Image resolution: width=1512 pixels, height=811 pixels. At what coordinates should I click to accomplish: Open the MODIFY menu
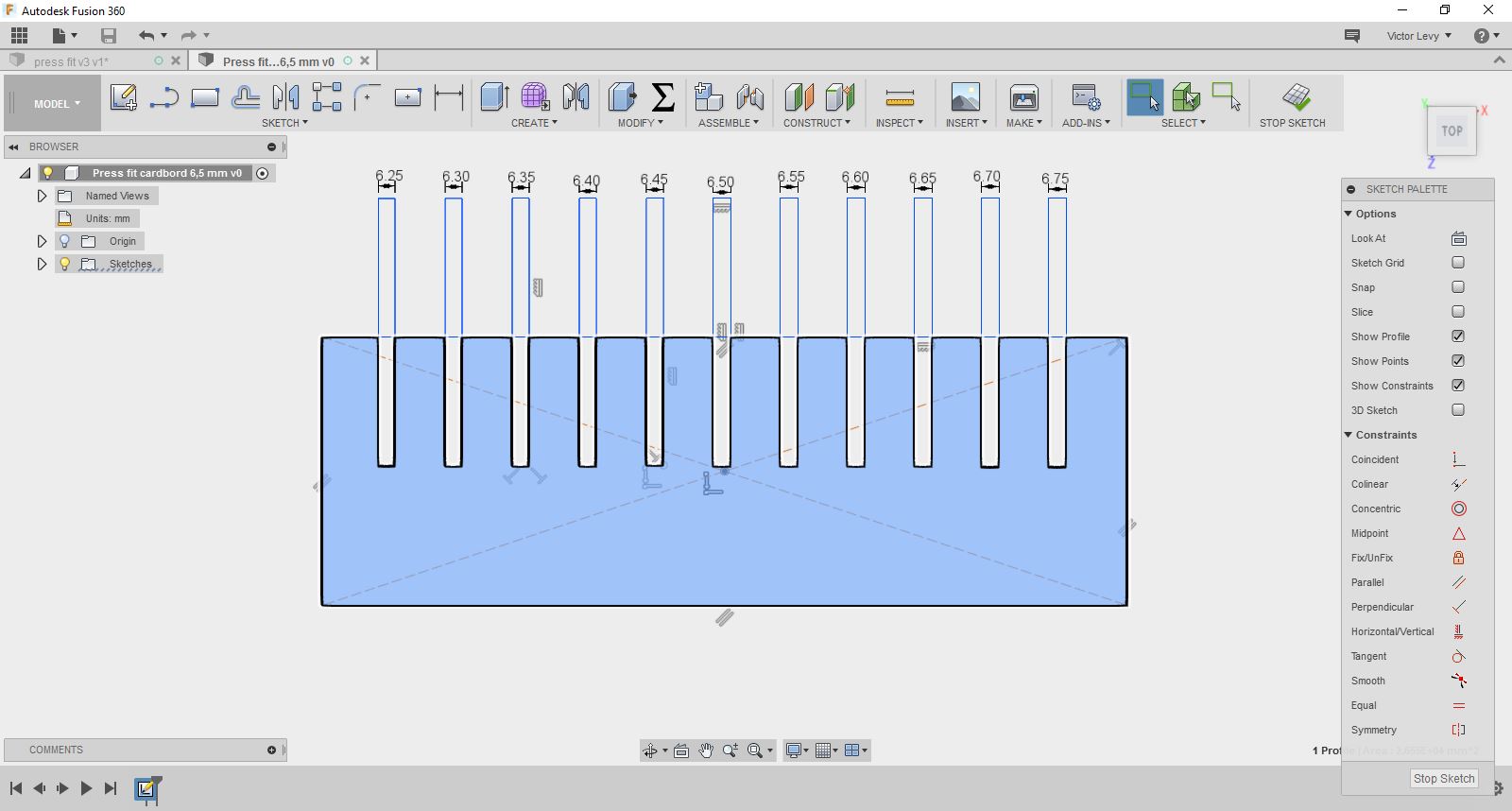coord(640,123)
